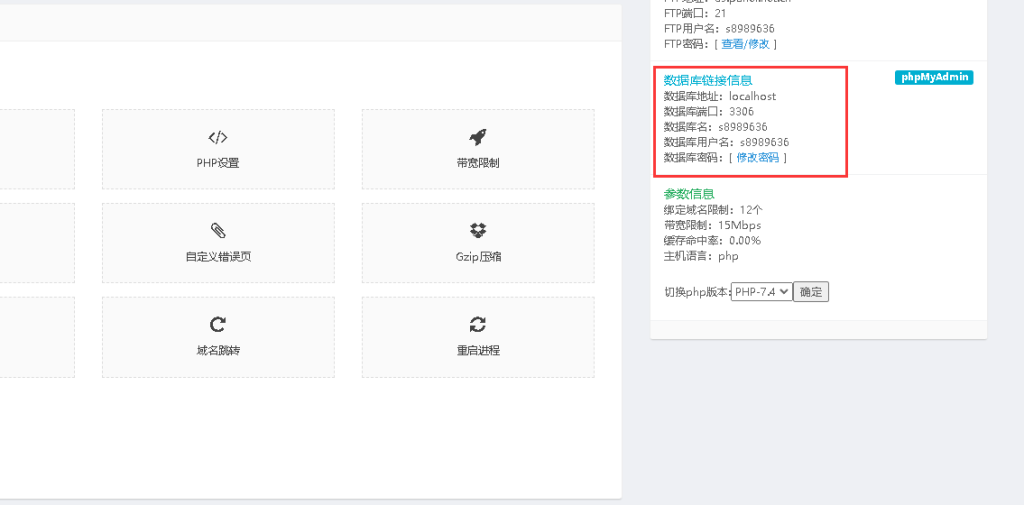Select database port 3306 text
1024x505 pixels.
coord(741,112)
